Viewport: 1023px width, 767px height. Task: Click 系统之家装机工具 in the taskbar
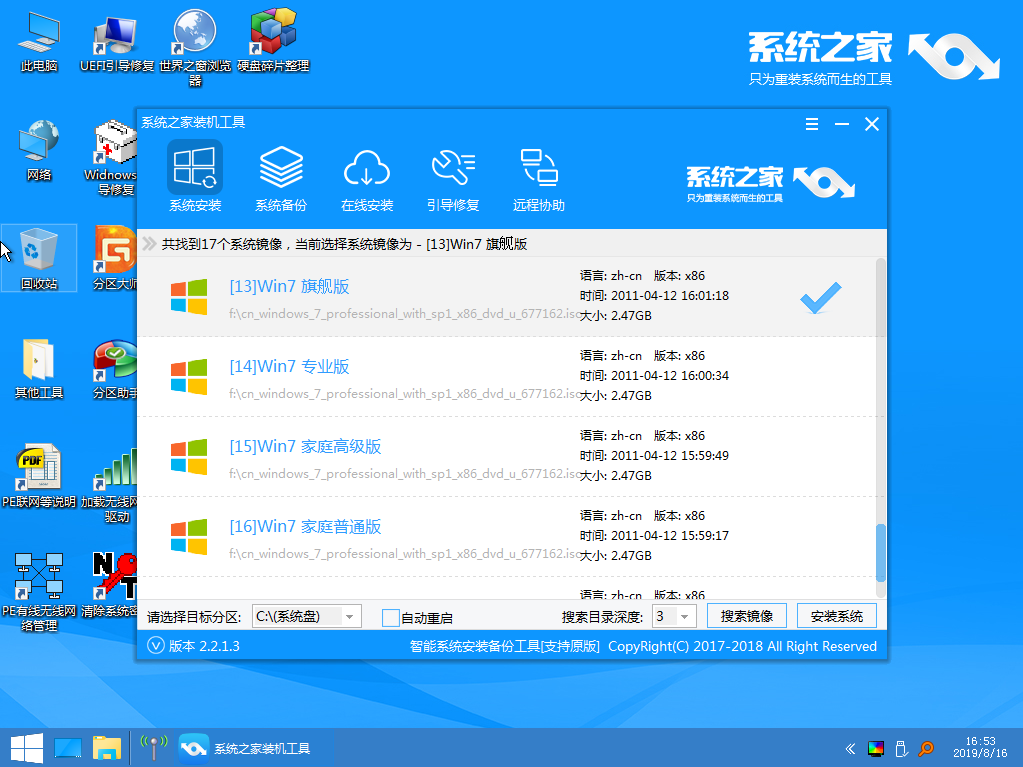click(247, 747)
